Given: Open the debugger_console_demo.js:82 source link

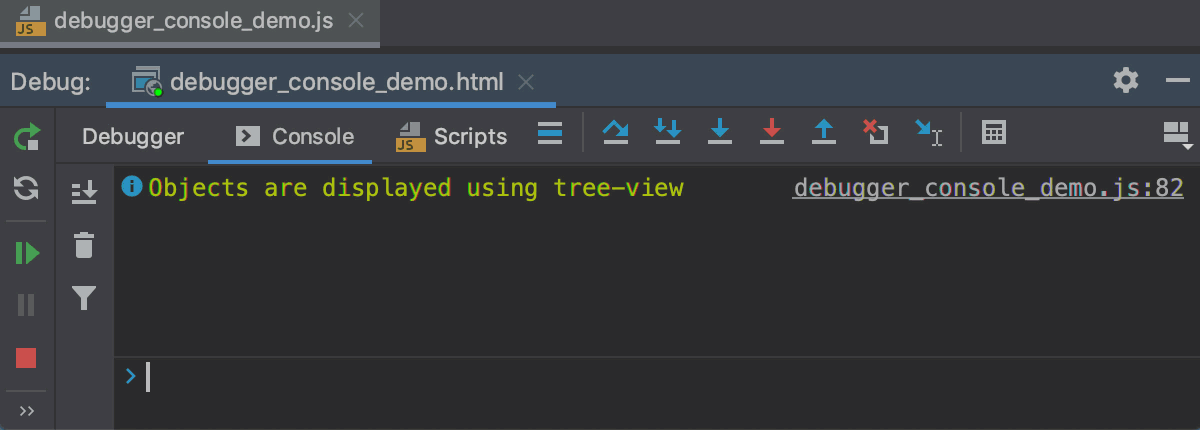Looking at the screenshot, I should coord(988,188).
